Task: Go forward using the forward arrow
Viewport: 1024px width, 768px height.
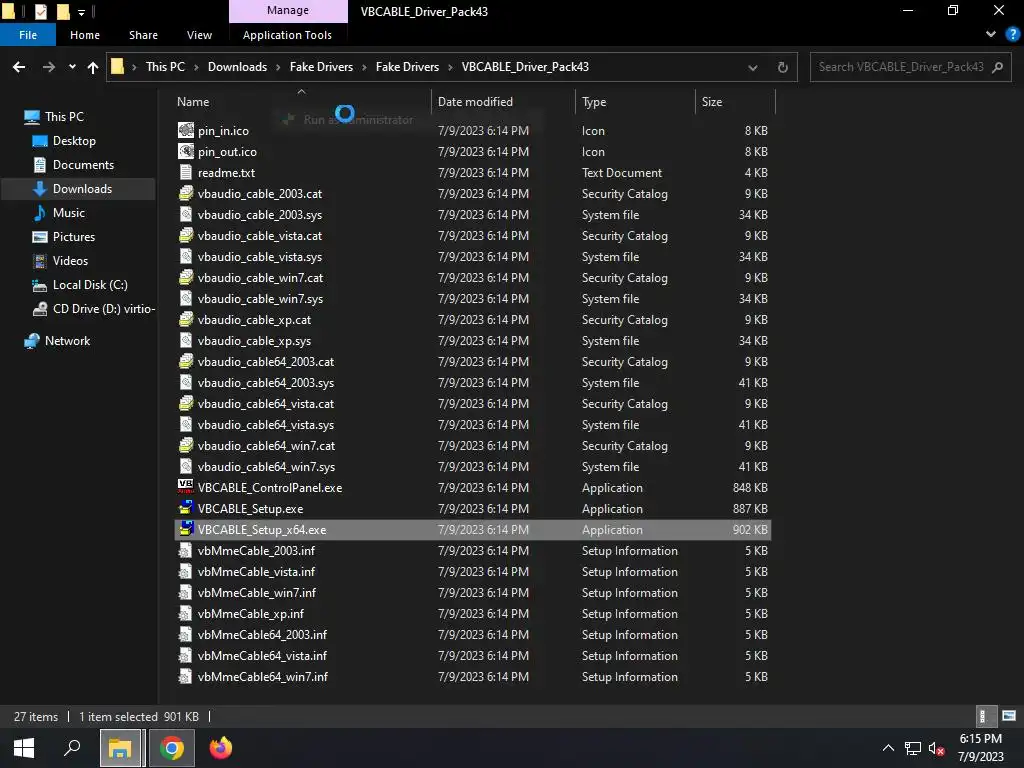Action: click(x=49, y=67)
